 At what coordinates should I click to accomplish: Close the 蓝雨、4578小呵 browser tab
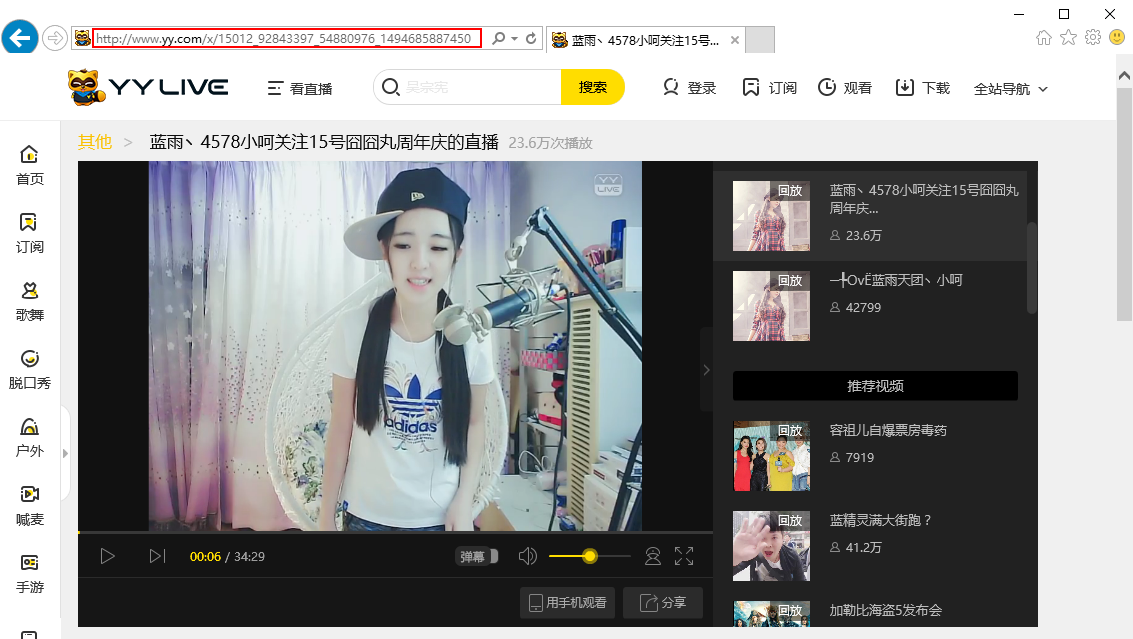coord(735,40)
